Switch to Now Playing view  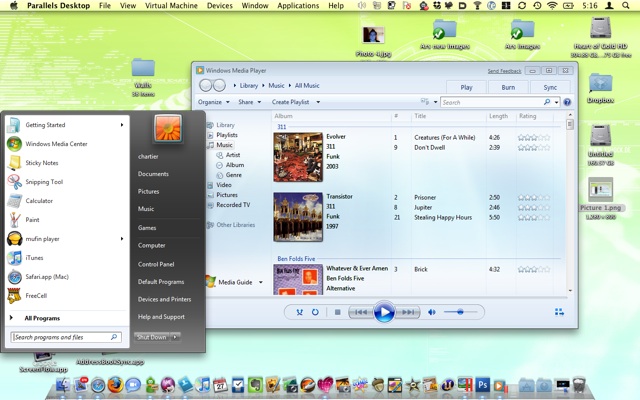[x=559, y=312]
